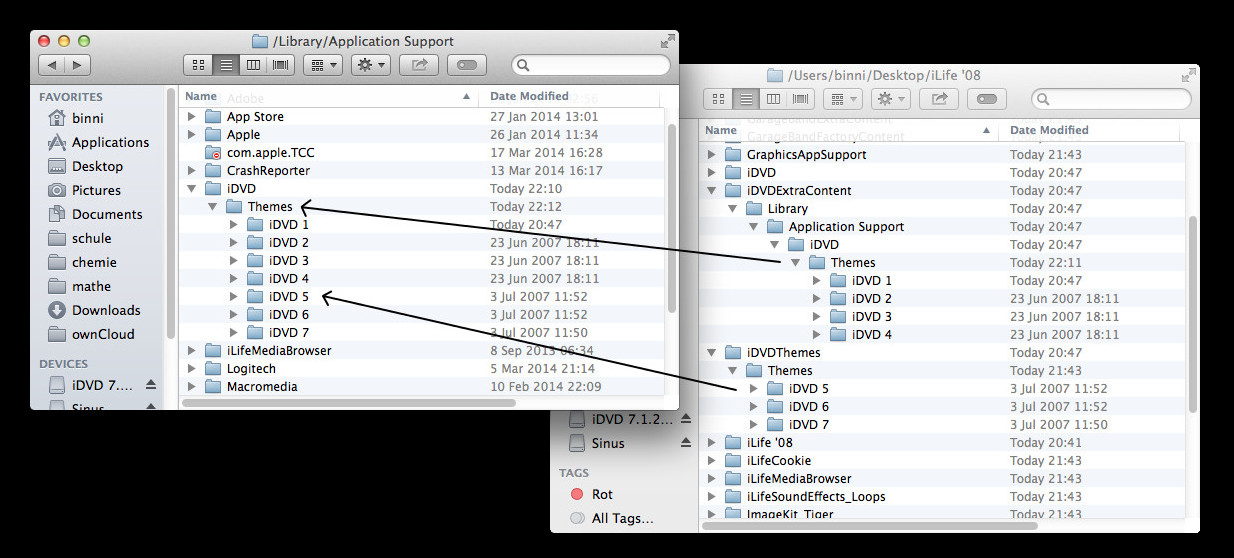The width and height of the screenshot is (1234, 558).
Task: Focus search field in Application Support window
Action: pos(591,65)
